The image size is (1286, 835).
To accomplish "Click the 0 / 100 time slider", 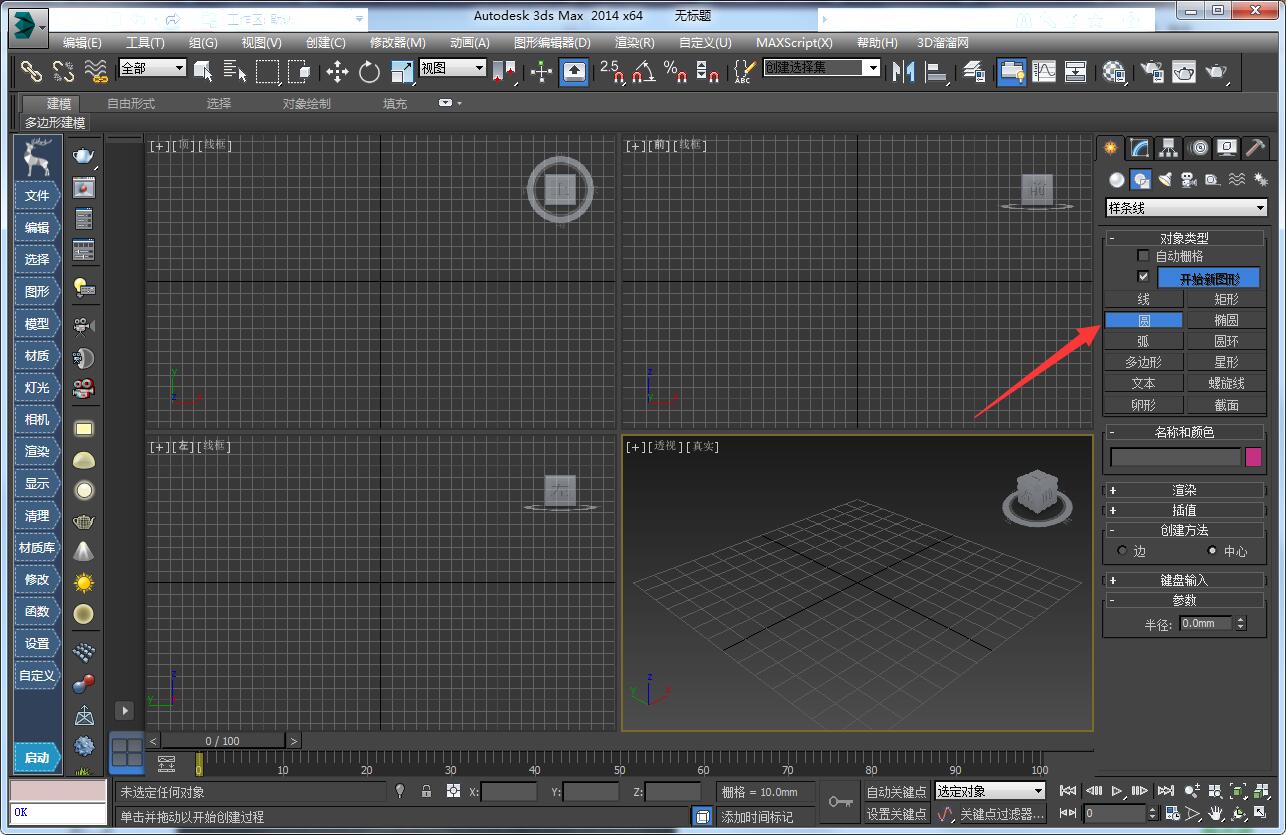I will point(223,741).
